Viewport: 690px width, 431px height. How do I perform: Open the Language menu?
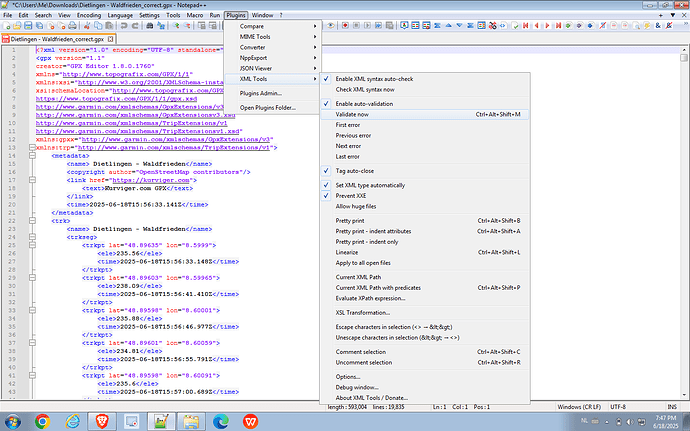(x=120, y=15)
